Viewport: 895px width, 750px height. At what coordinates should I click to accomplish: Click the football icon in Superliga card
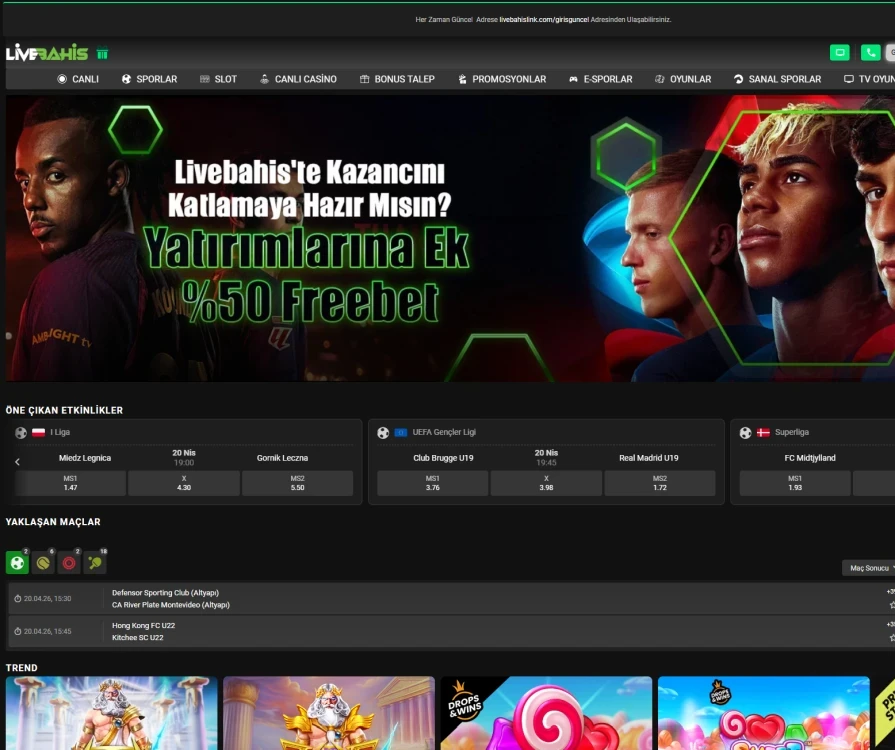tap(745, 433)
